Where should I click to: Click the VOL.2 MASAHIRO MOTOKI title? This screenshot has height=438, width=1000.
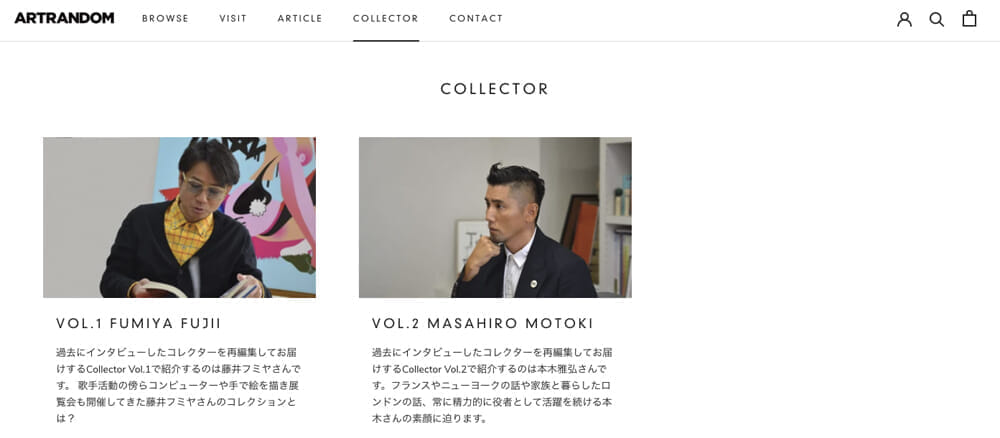(483, 324)
